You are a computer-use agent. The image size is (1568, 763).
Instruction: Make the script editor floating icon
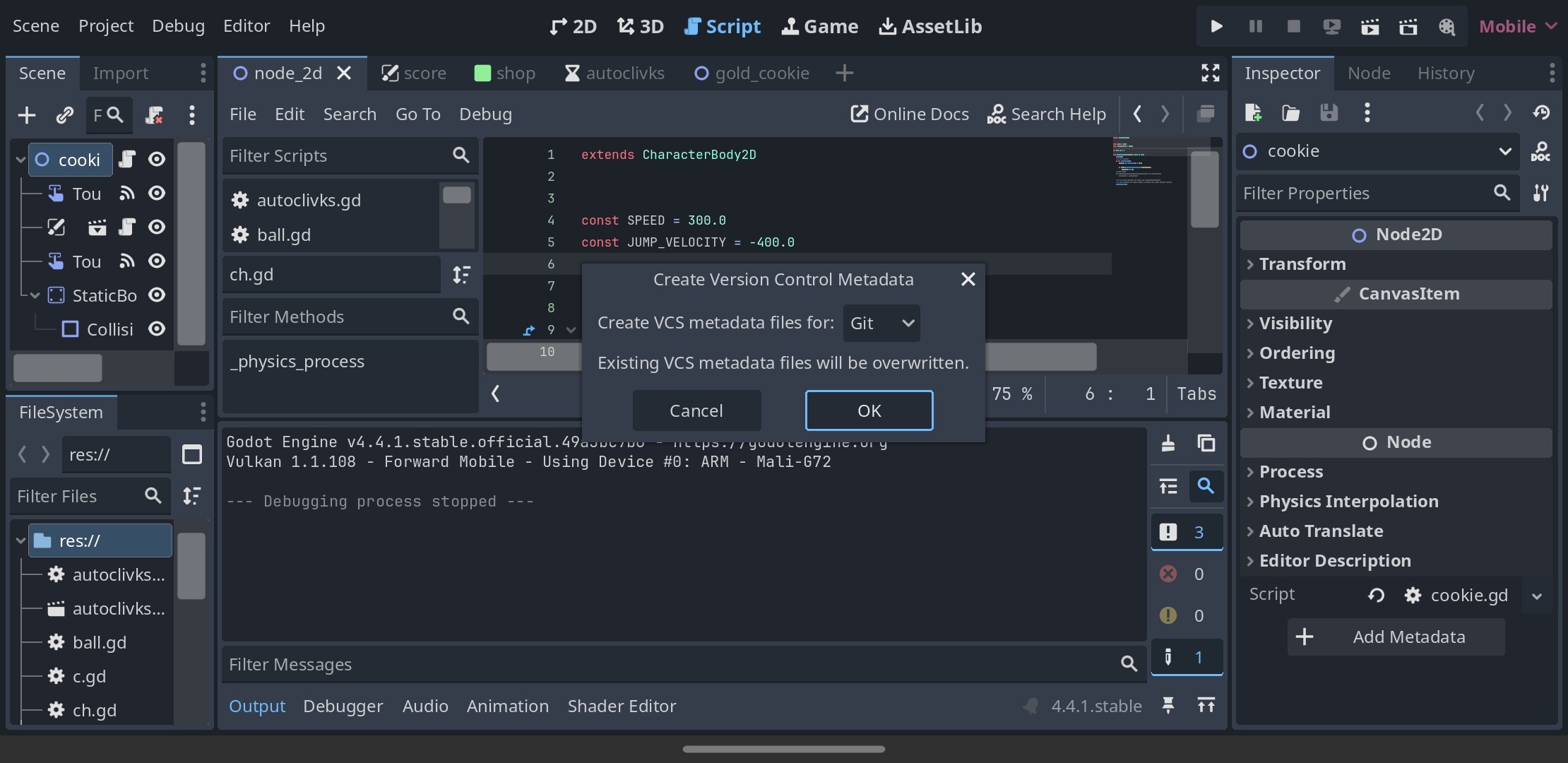pyautogui.click(x=1206, y=114)
